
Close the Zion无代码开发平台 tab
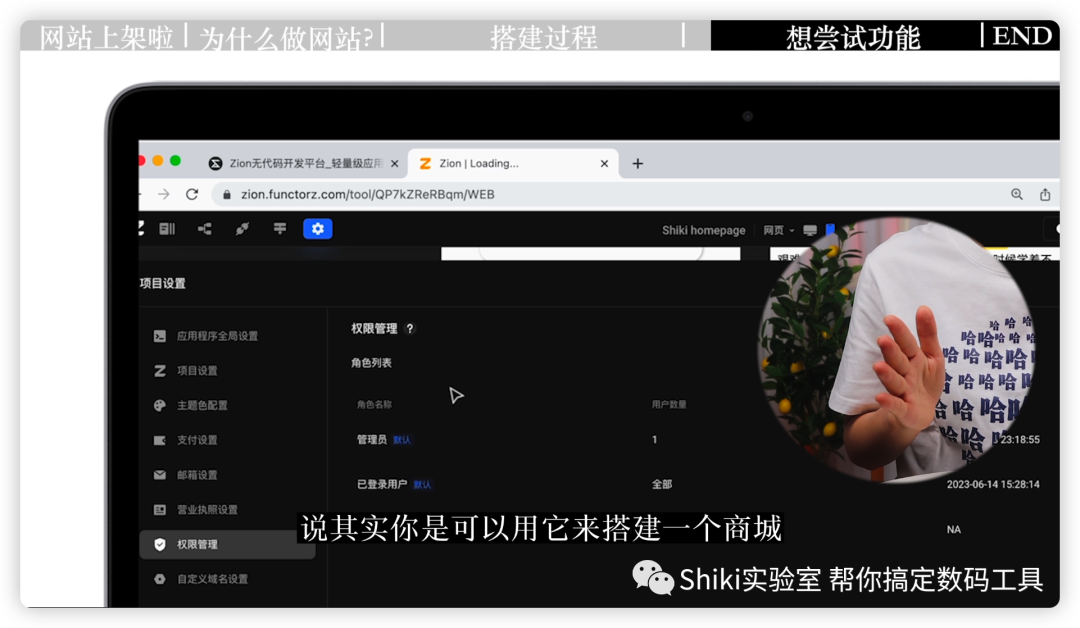pyautogui.click(x=395, y=163)
